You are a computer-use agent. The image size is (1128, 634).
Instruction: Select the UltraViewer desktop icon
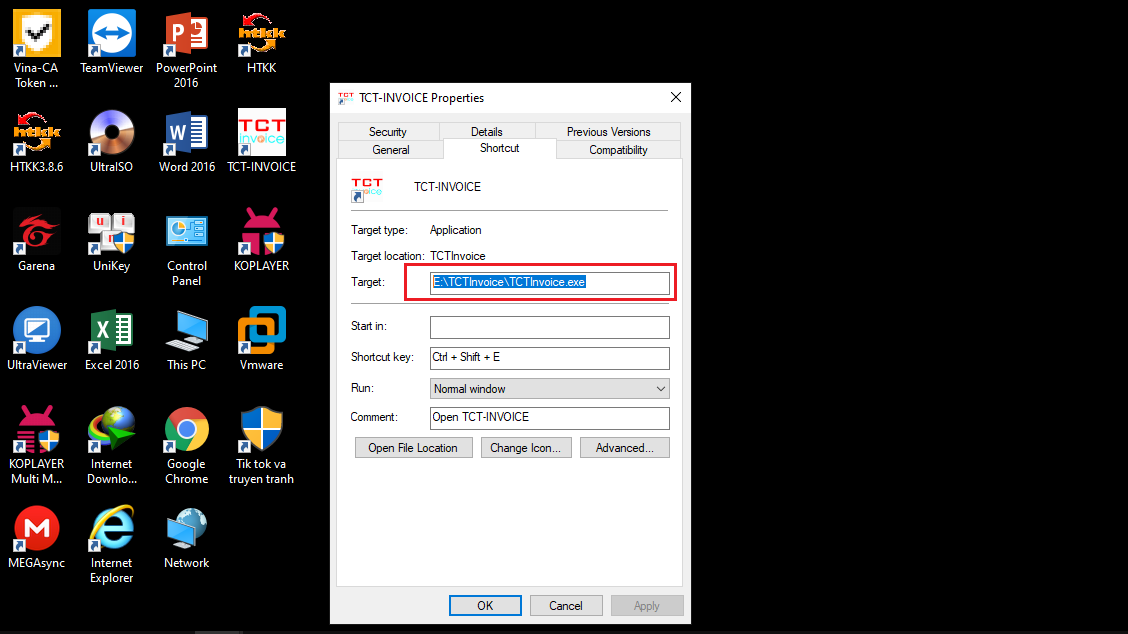coord(37,339)
